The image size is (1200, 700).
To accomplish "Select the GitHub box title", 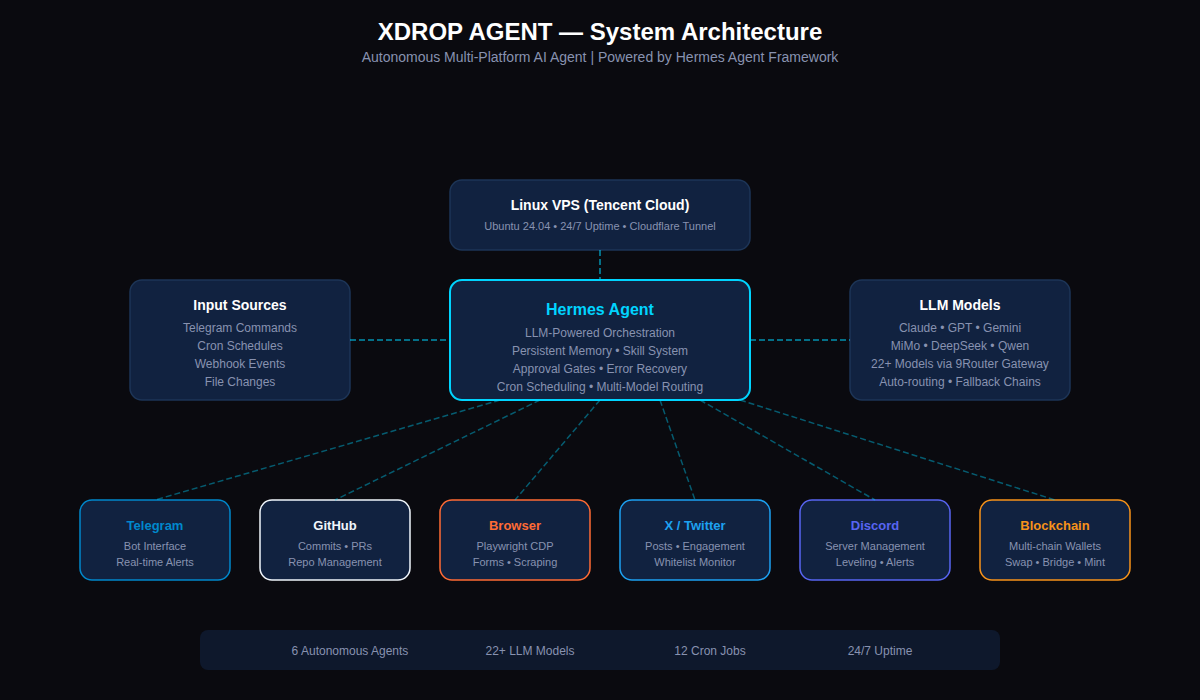I will [335, 525].
